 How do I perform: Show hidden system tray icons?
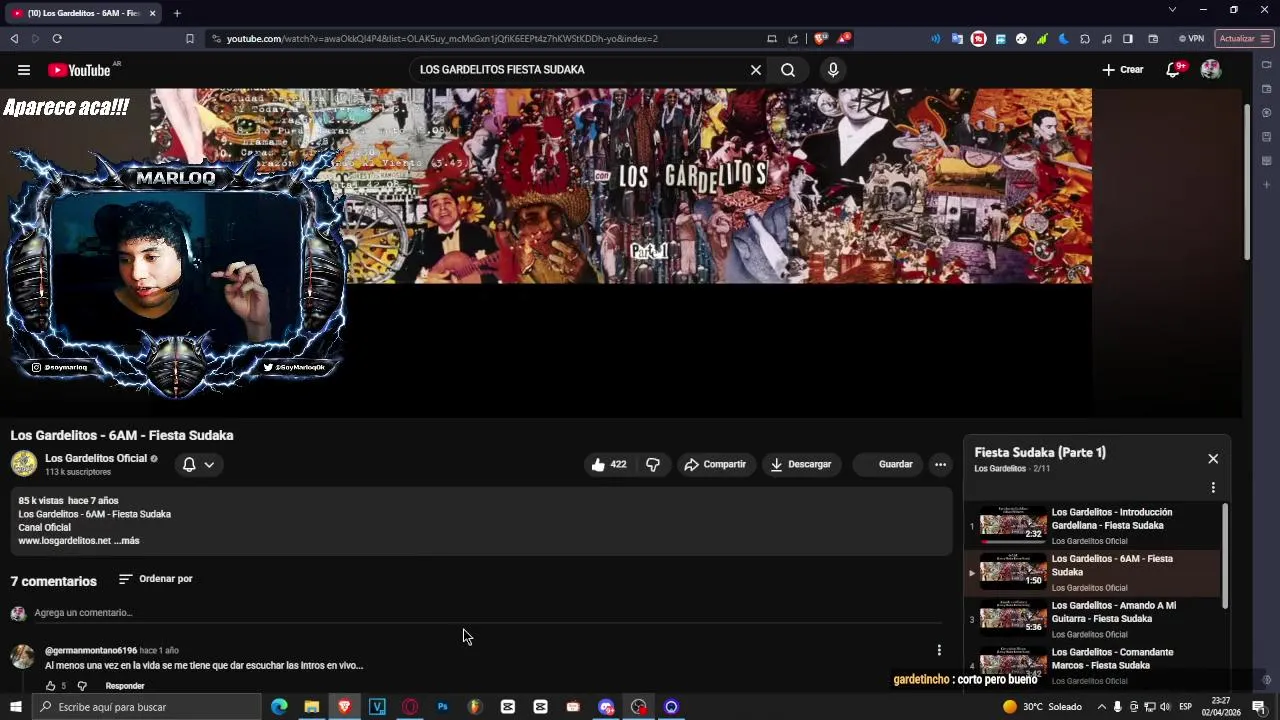(1101, 707)
